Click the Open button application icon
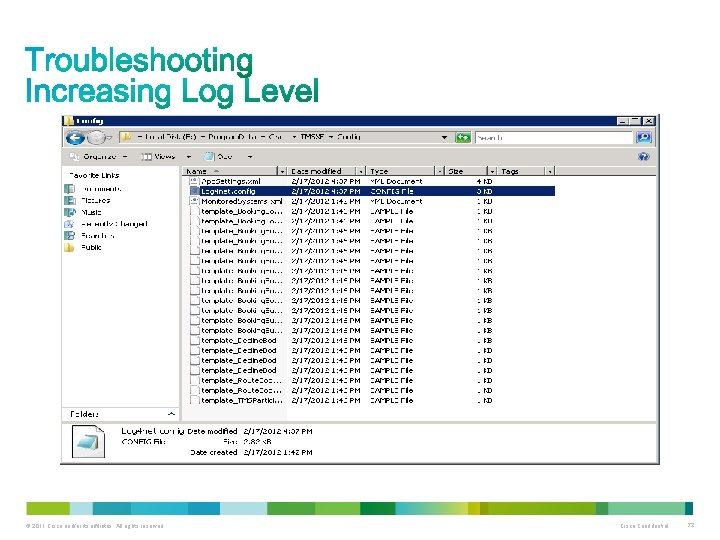 [209, 157]
